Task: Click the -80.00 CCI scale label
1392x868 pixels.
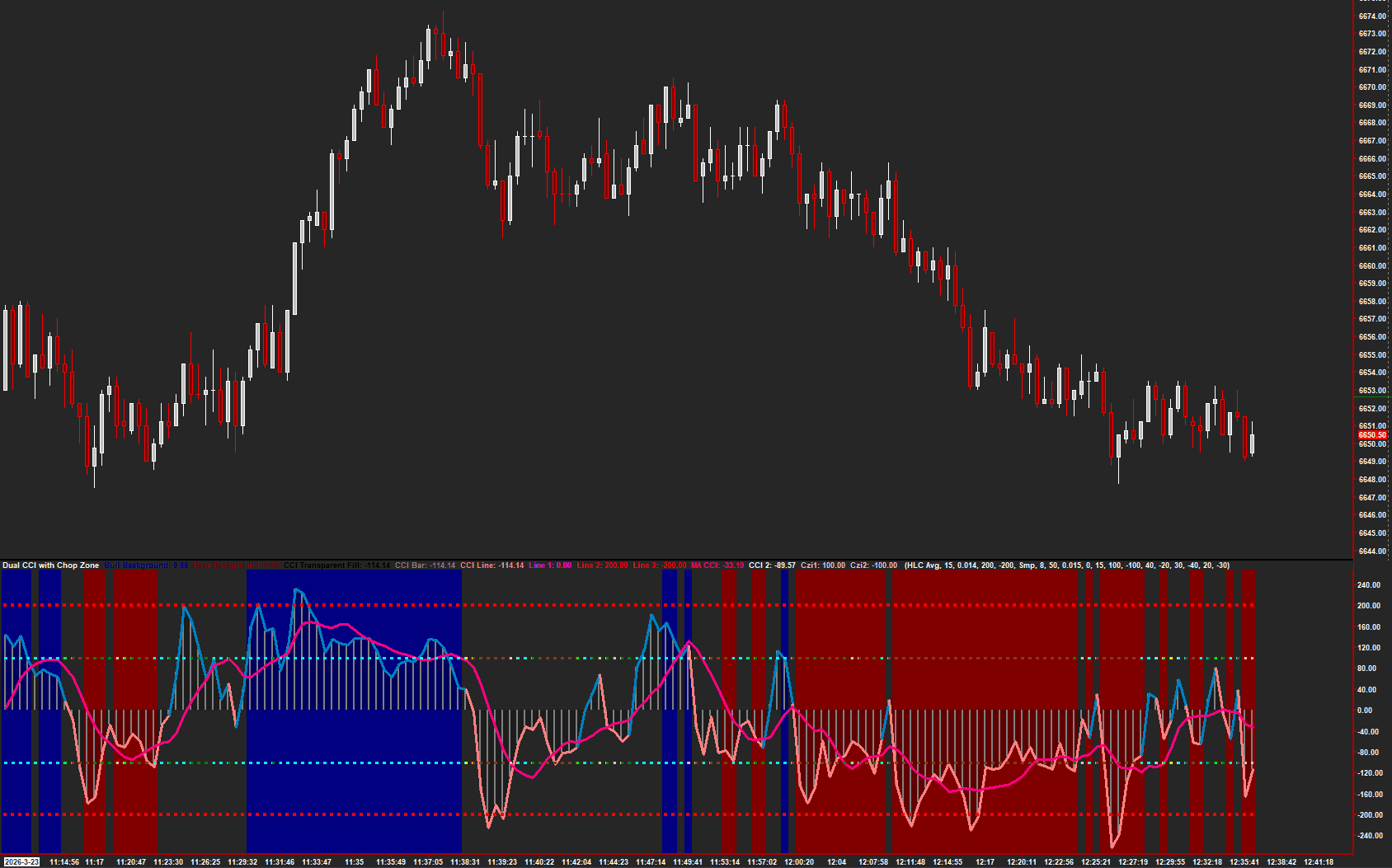Action: [1369, 753]
